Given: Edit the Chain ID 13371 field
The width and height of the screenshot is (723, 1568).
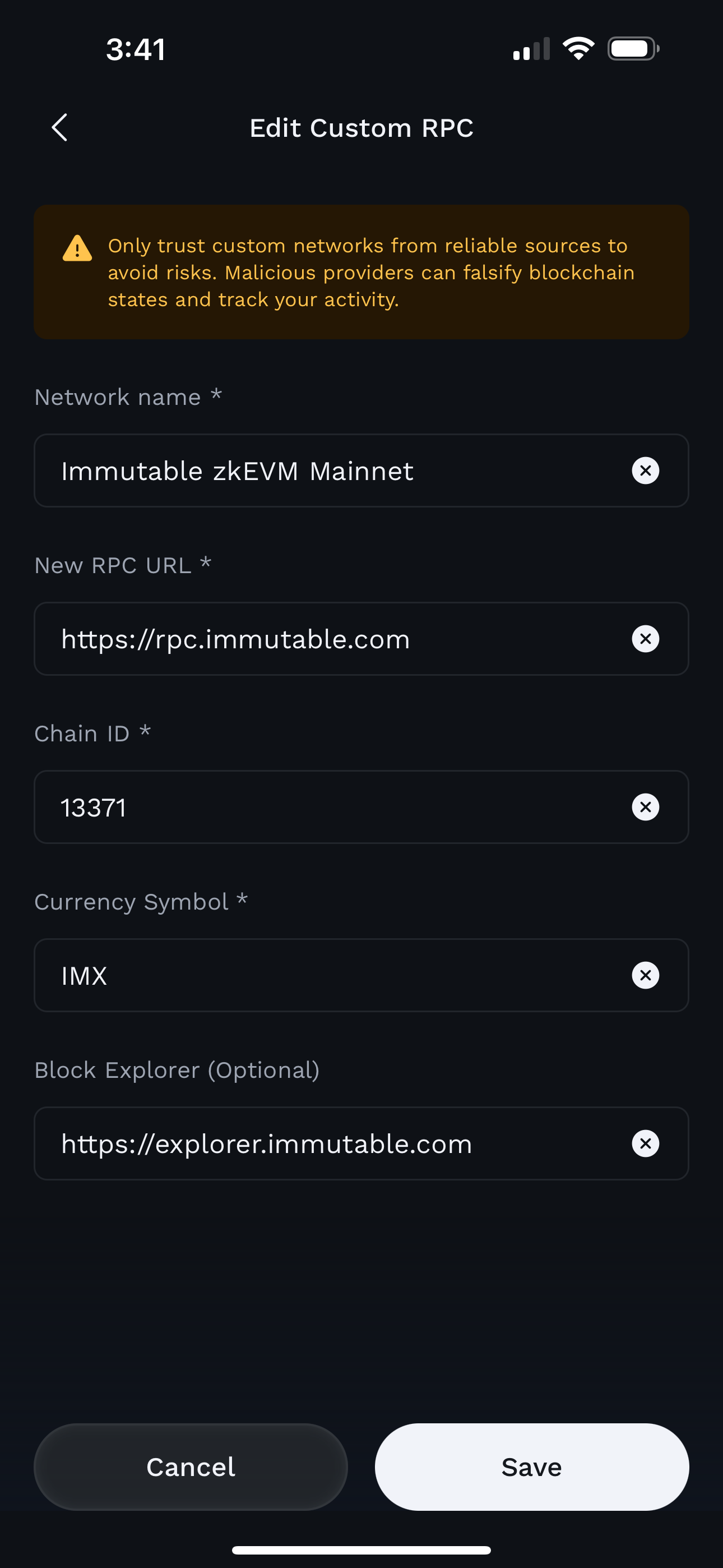Looking at the screenshot, I should point(328,807).
